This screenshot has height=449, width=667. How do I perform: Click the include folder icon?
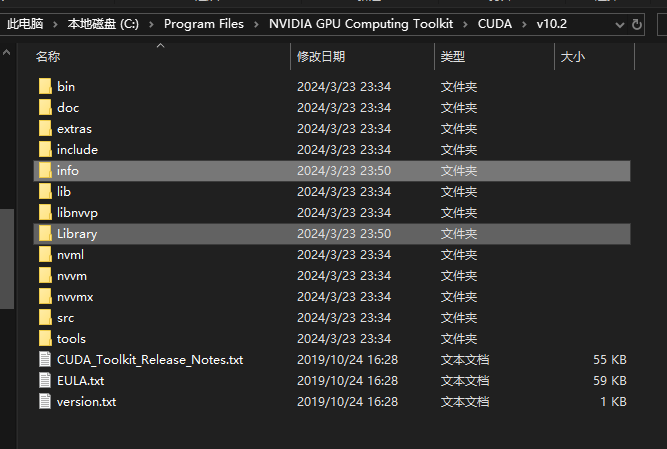click(45, 149)
